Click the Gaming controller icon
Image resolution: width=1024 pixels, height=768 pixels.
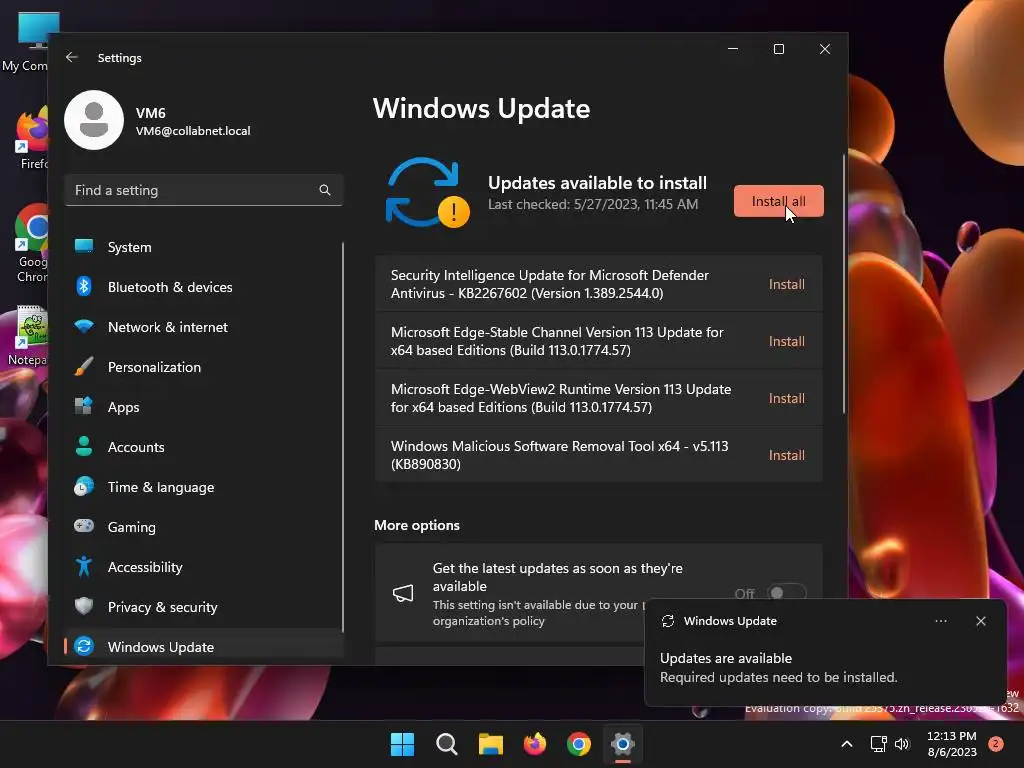tap(84, 526)
